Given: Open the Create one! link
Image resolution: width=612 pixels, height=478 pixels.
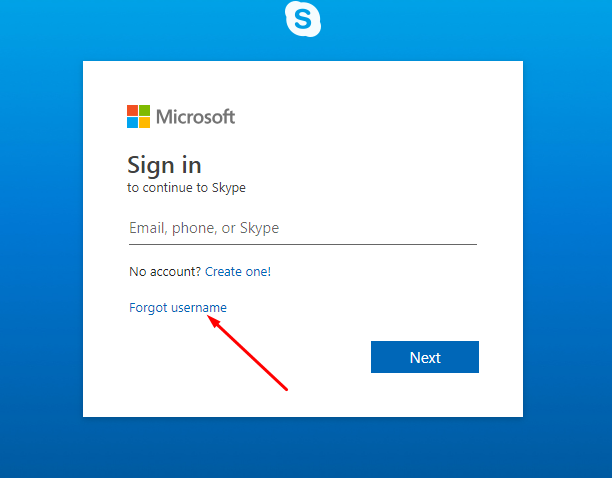Looking at the screenshot, I should 238,272.
